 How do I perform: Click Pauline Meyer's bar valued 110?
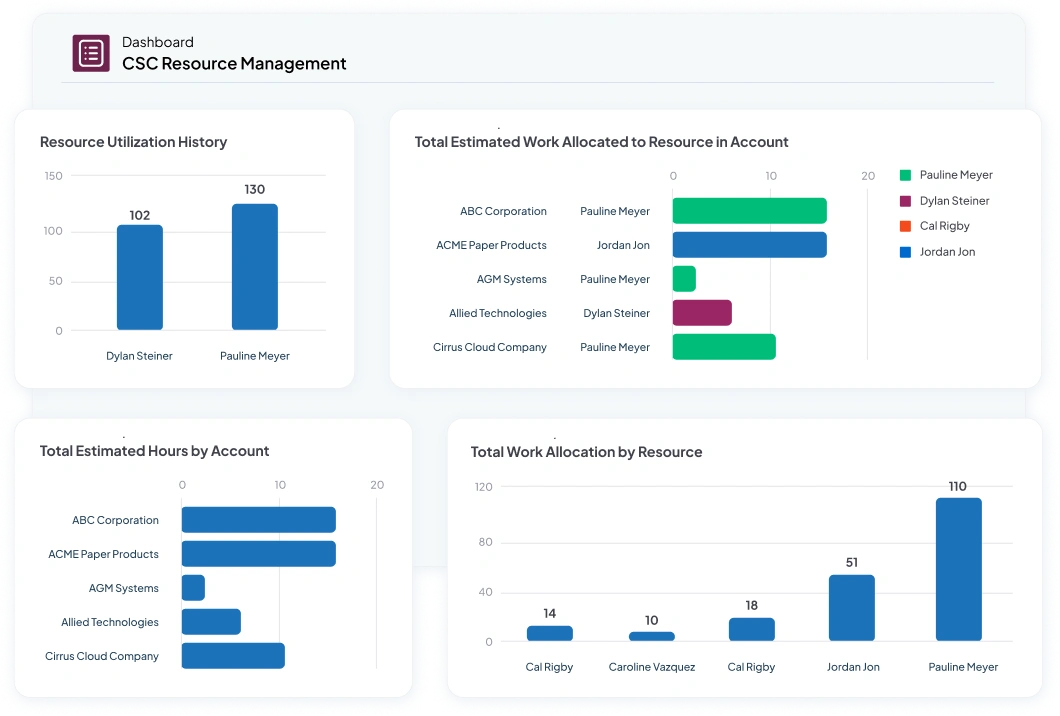pos(958,569)
